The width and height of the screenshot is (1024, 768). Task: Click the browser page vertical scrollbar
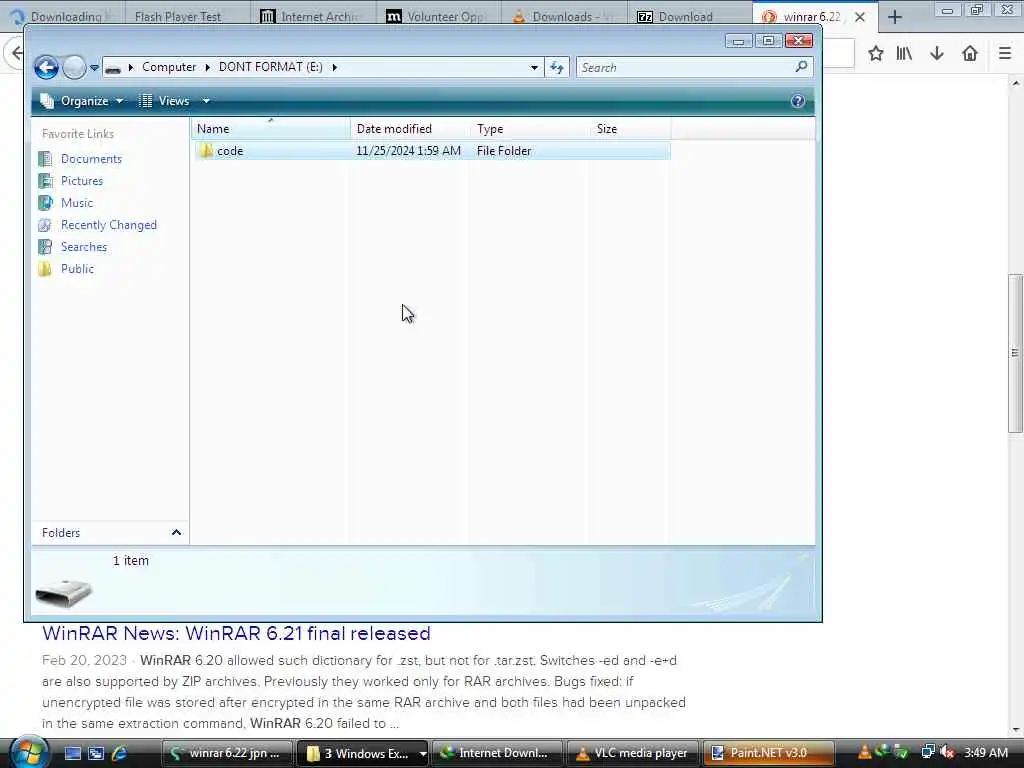1015,353
